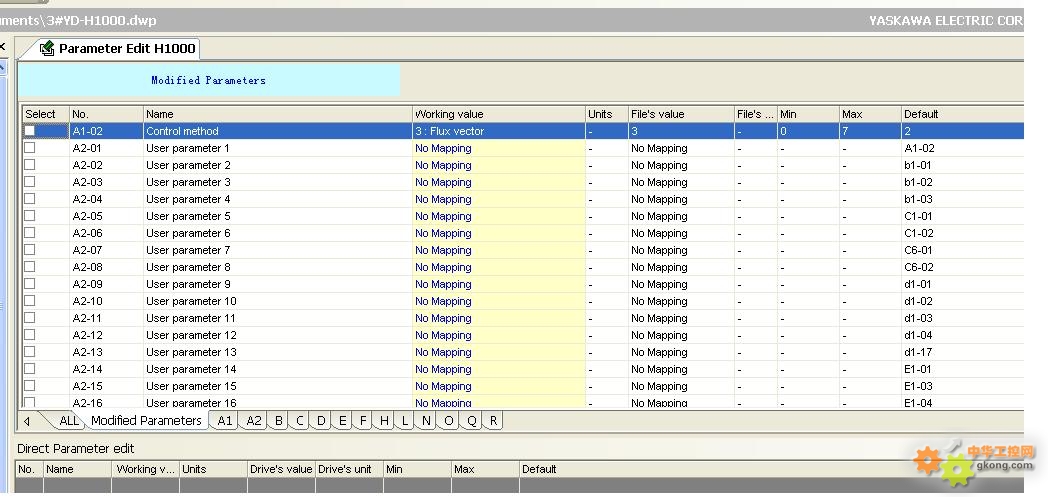Sort by the File's value column header
Image resolution: width=1048 pixels, height=497 pixels.
[681, 114]
